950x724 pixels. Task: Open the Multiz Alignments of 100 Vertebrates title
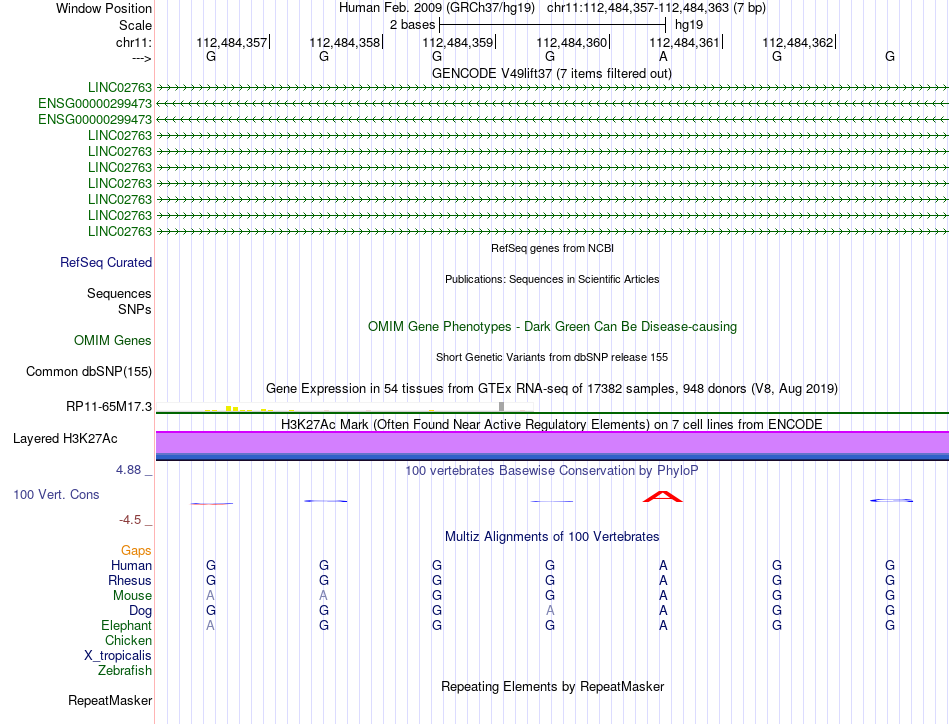click(x=552, y=537)
